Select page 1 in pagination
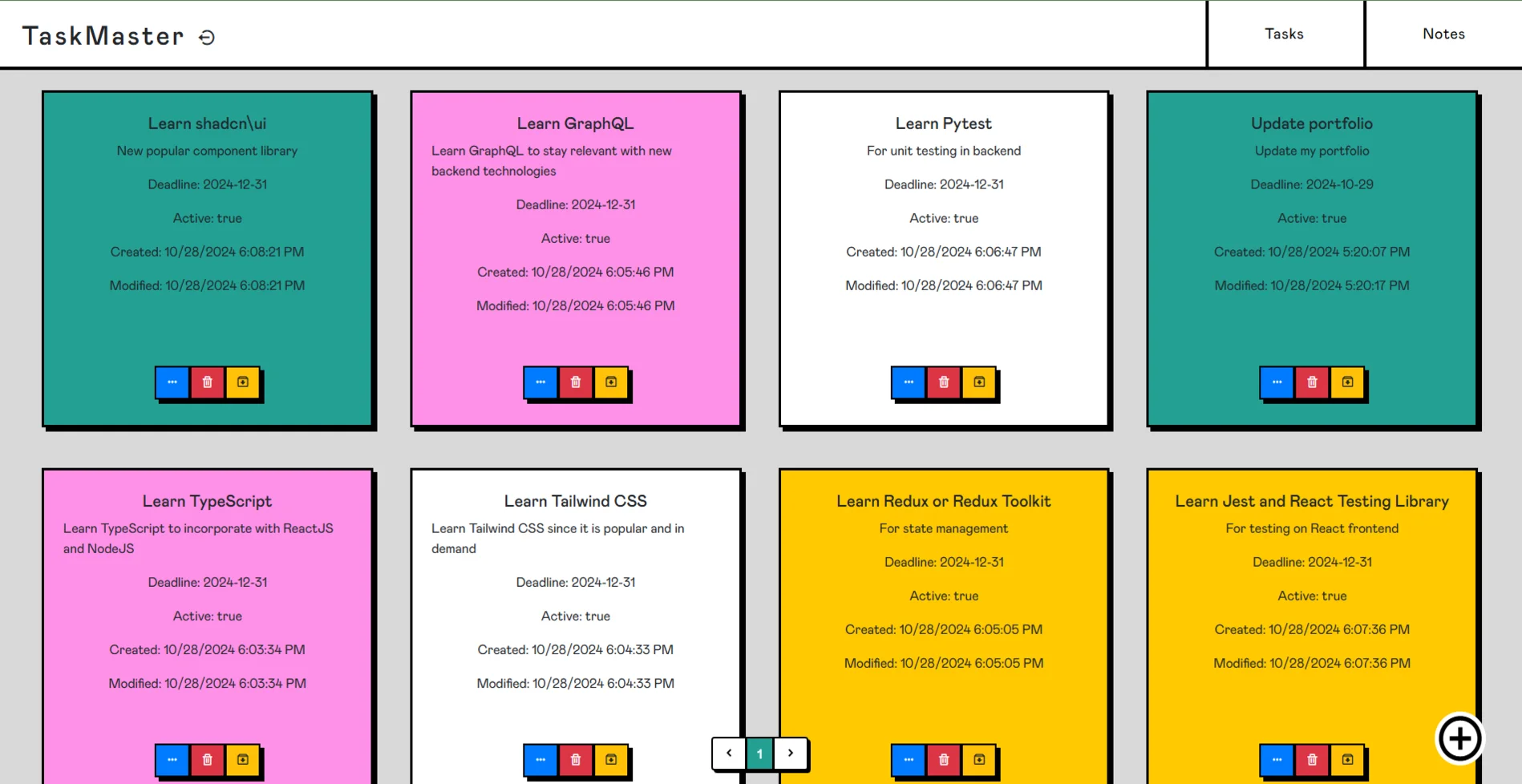The height and width of the screenshot is (784, 1522). click(759, 754)
